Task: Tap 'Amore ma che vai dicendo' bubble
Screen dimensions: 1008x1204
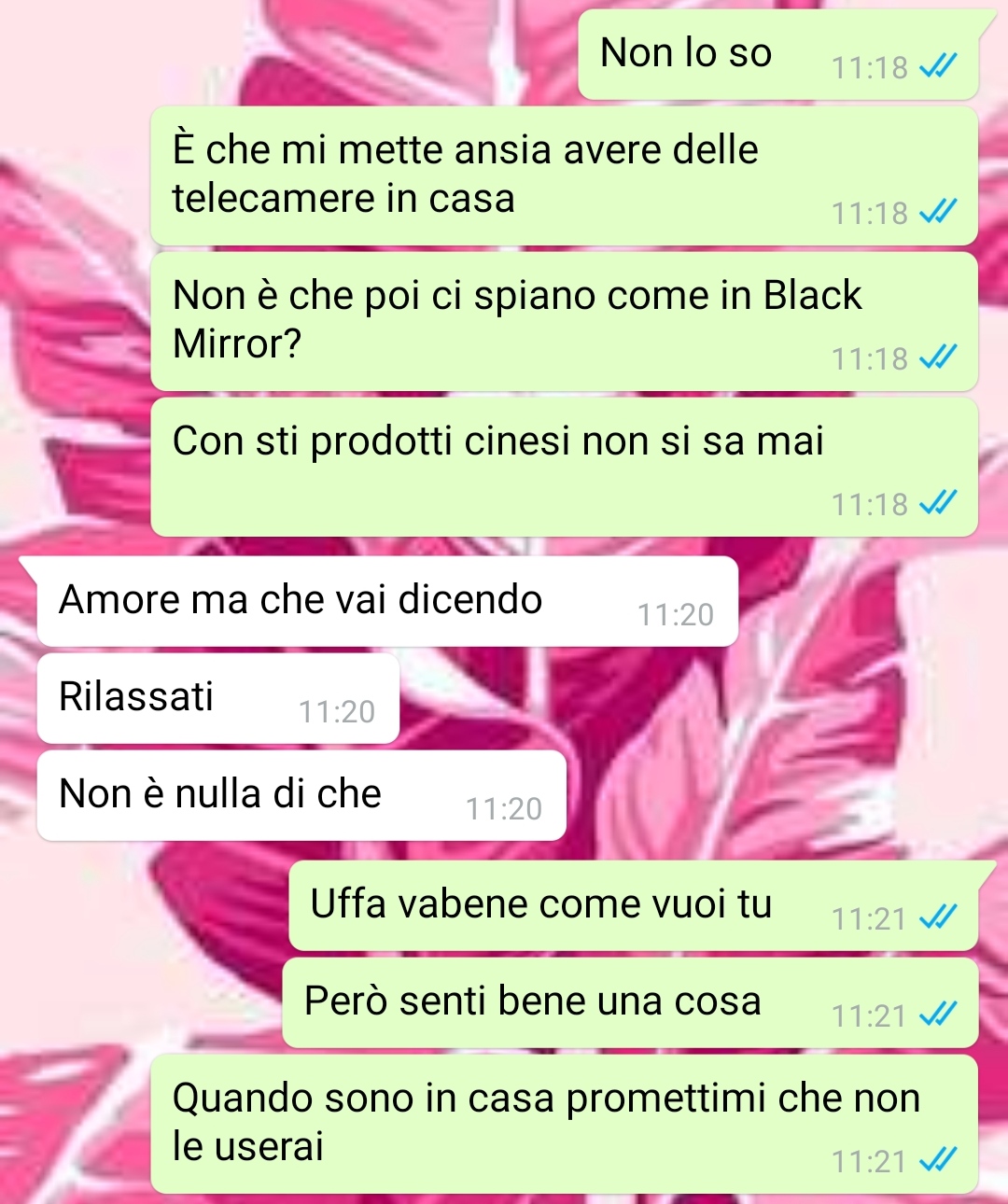Action: click(x=387, y=601)
